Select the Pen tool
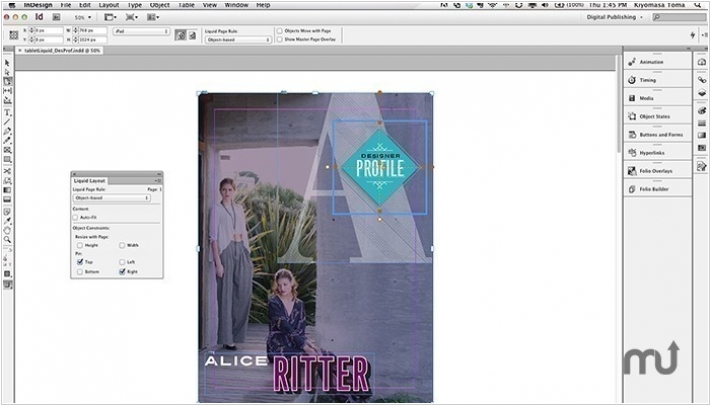This screenshot has height=405, width=710. point(7,131)
